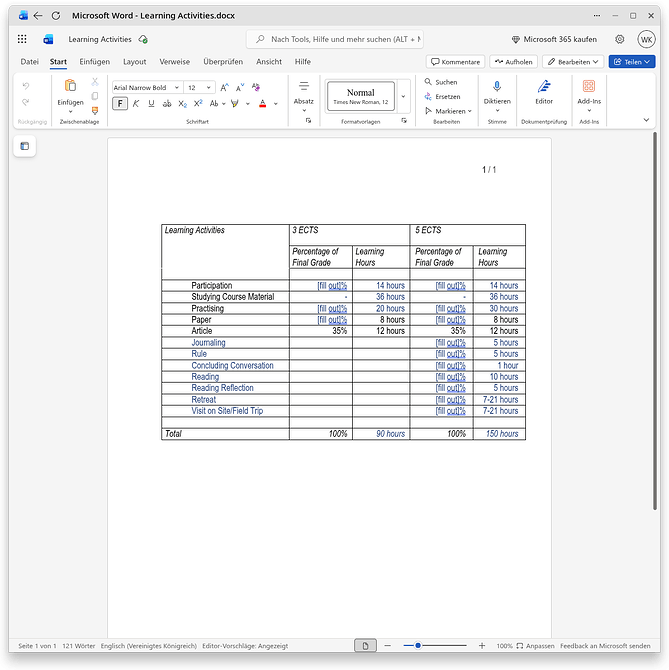The image size is (669, 670).
Task: Open the Bearbeiten mode dropdown
Action: (573, 62)
